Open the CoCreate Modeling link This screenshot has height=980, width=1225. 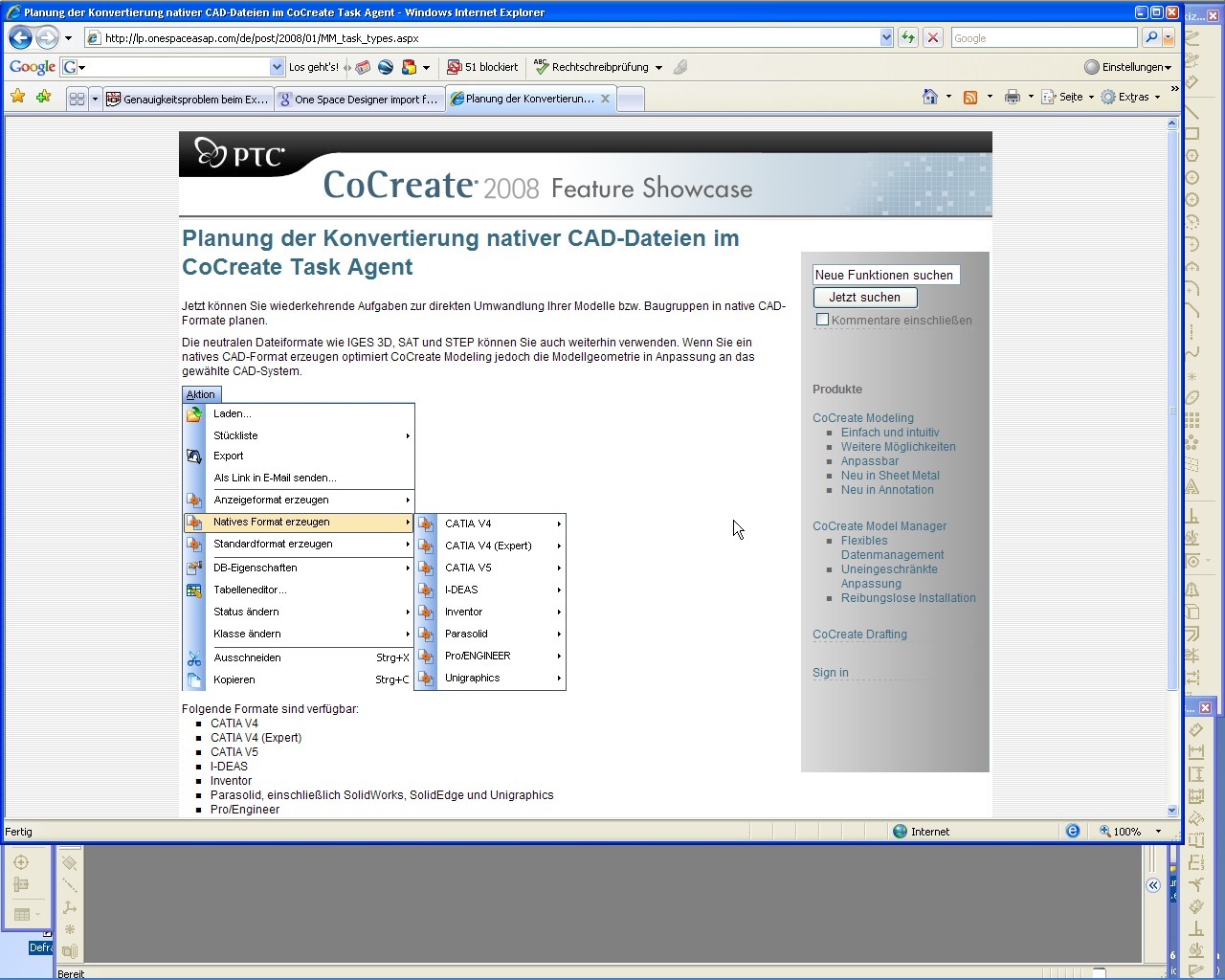(x=862, y=418)
